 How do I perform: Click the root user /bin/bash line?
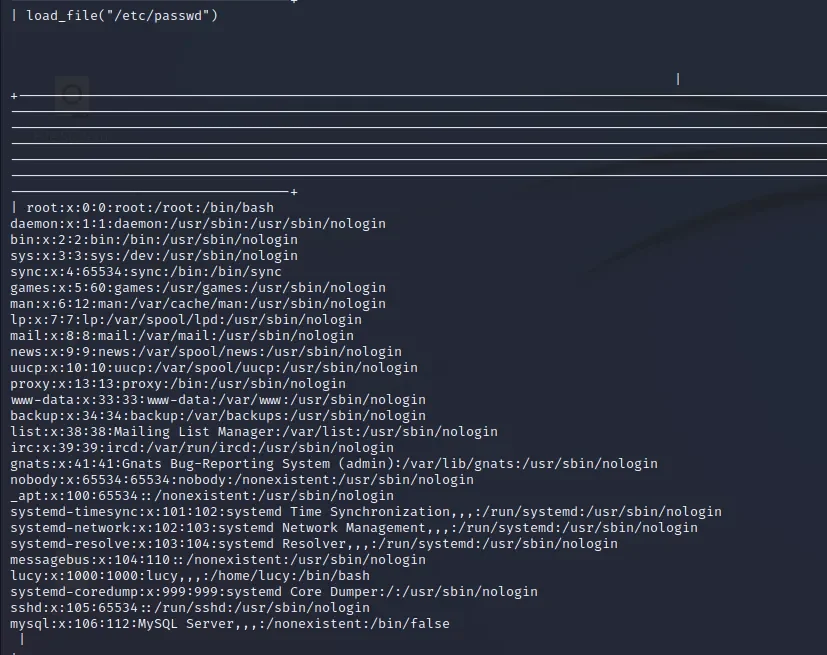[x=150, y=208]
